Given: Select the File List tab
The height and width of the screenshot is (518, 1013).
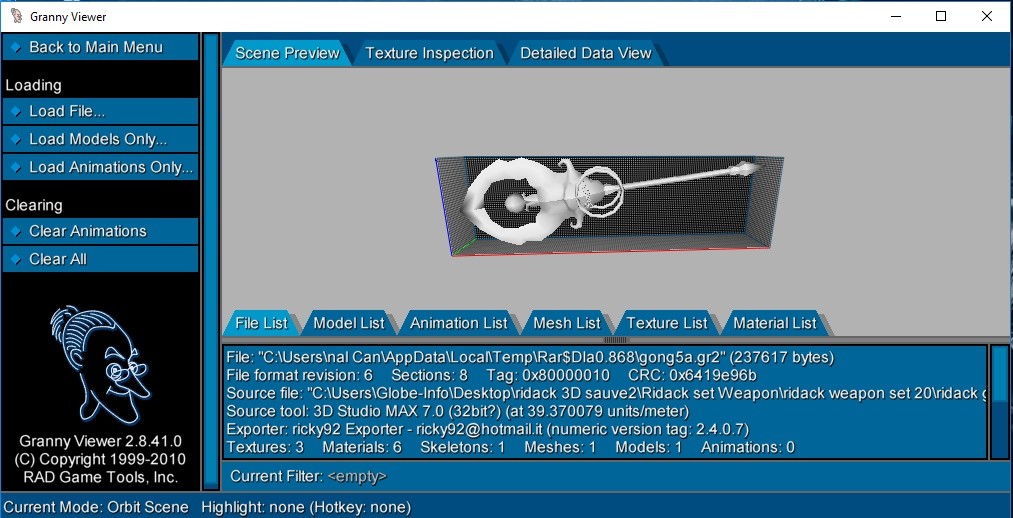Looking at the screenshot, I should pyautogui.click(x=261, y=323).
